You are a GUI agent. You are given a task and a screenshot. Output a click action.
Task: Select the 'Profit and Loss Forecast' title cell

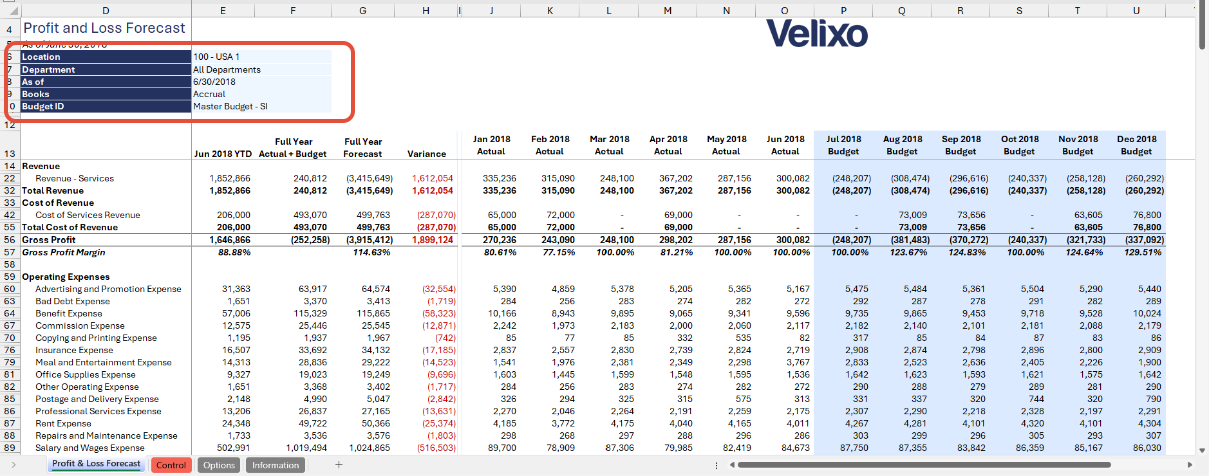(104, 29)
